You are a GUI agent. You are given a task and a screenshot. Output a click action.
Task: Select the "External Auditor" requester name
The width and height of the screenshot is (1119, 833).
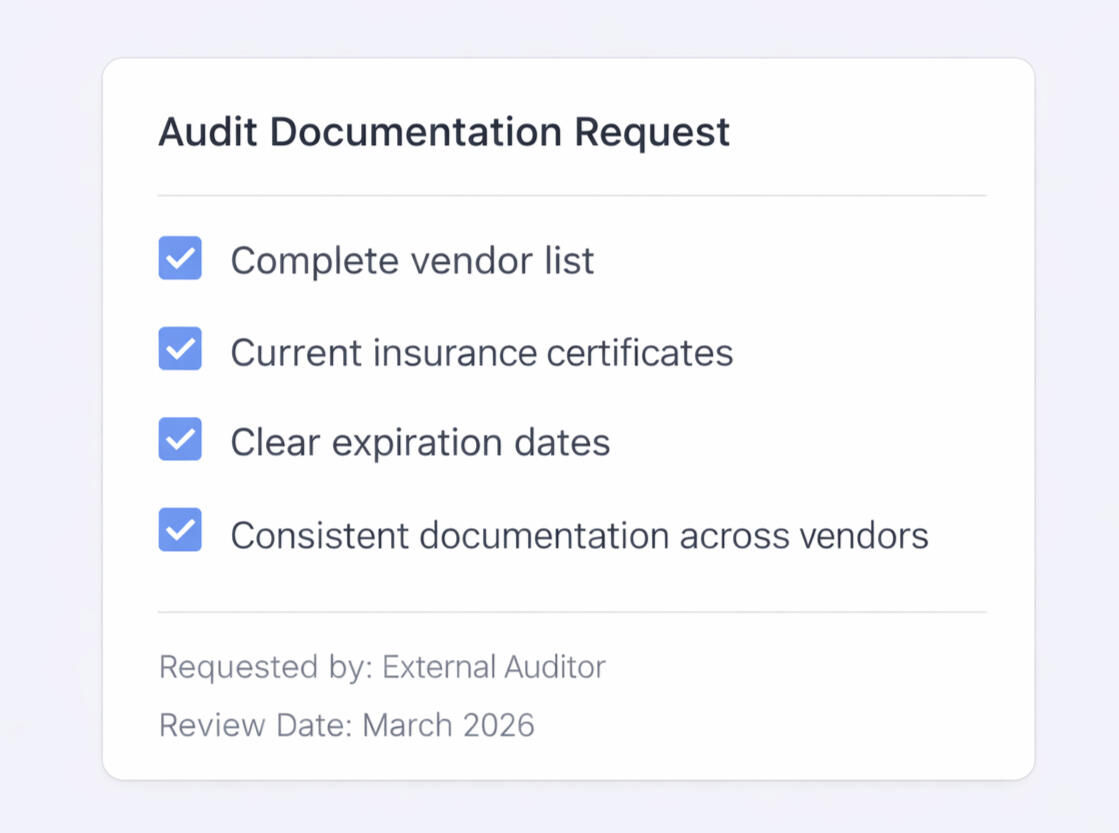[494, 667]
